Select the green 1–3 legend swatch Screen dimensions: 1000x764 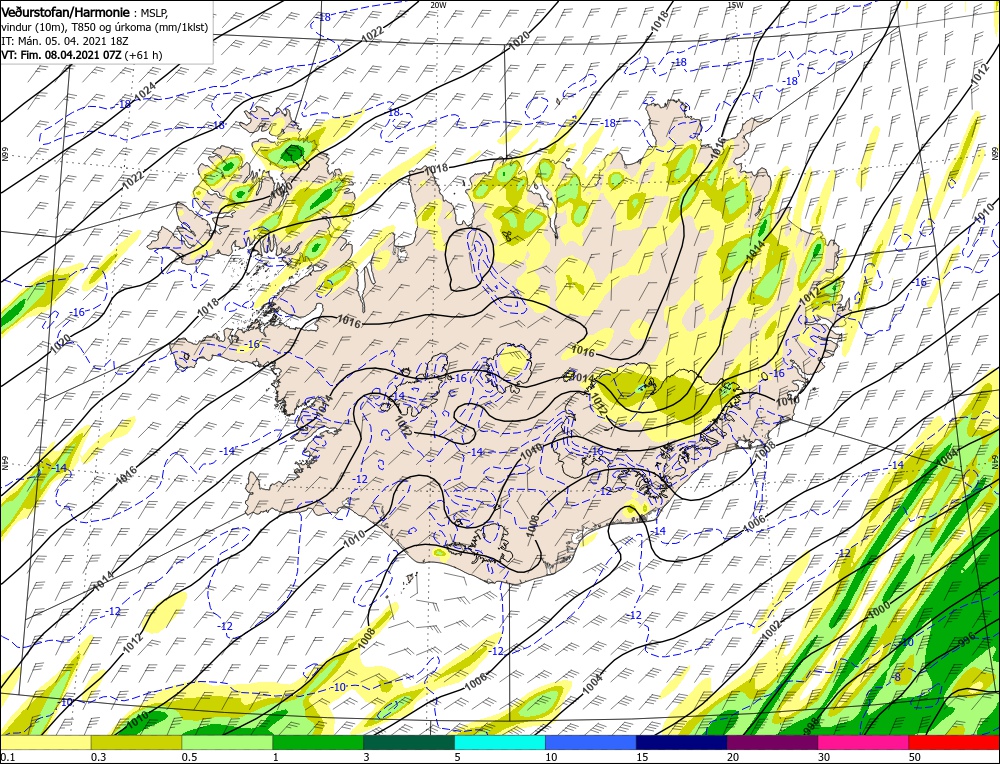318,742
